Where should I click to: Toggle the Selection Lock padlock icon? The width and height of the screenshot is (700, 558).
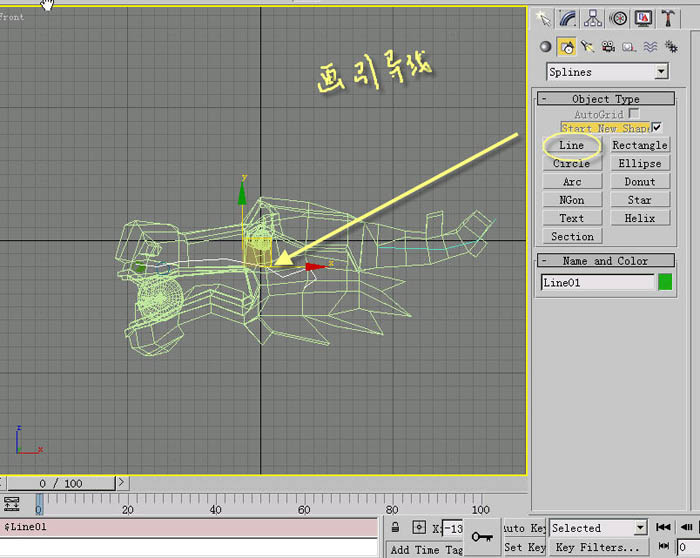coord(395,527)
